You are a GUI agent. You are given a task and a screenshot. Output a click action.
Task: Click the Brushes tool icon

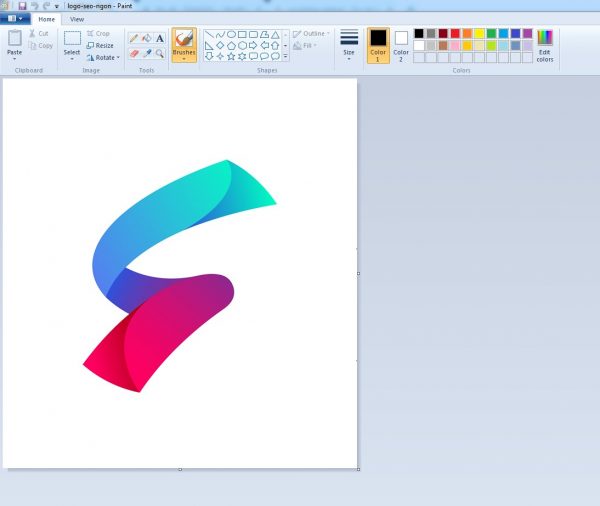[184, 39]
